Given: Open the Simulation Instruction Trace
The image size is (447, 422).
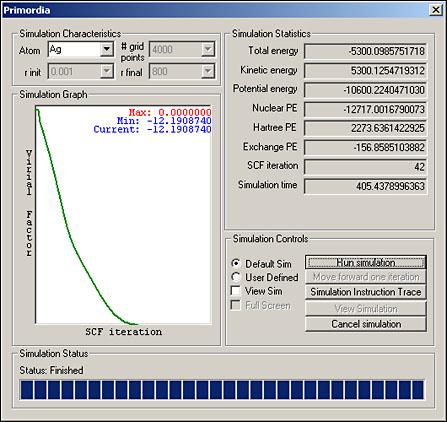Looking at the screenshot, I should coord(366,292).
